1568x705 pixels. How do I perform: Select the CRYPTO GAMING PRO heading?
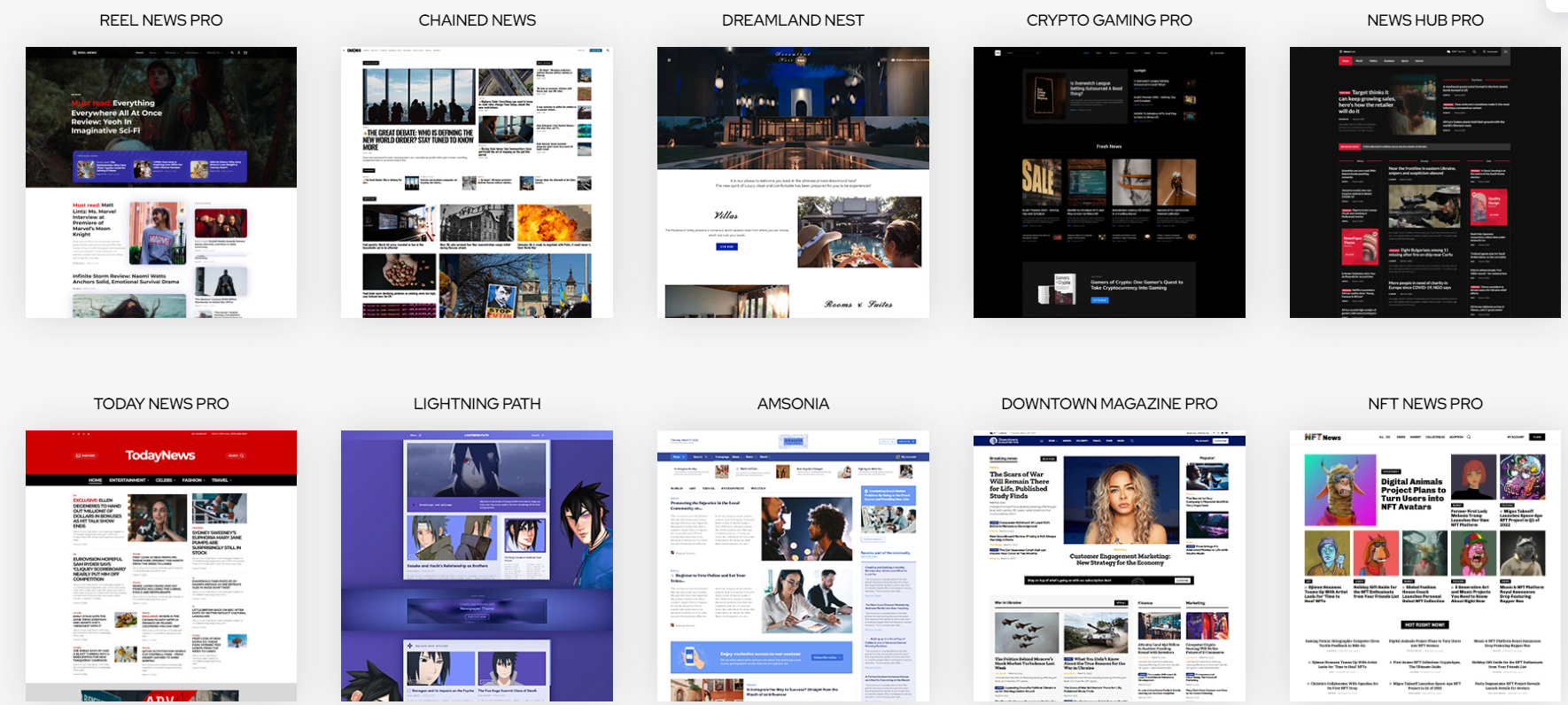[1109, 20]
